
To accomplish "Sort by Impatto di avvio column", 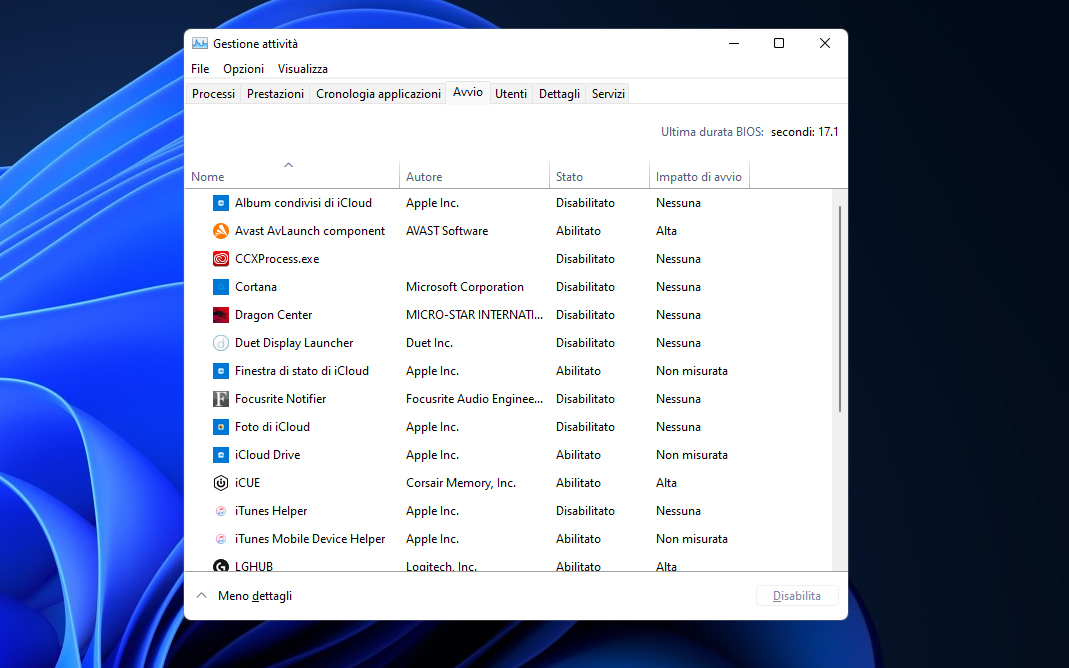I will point(698,177).
